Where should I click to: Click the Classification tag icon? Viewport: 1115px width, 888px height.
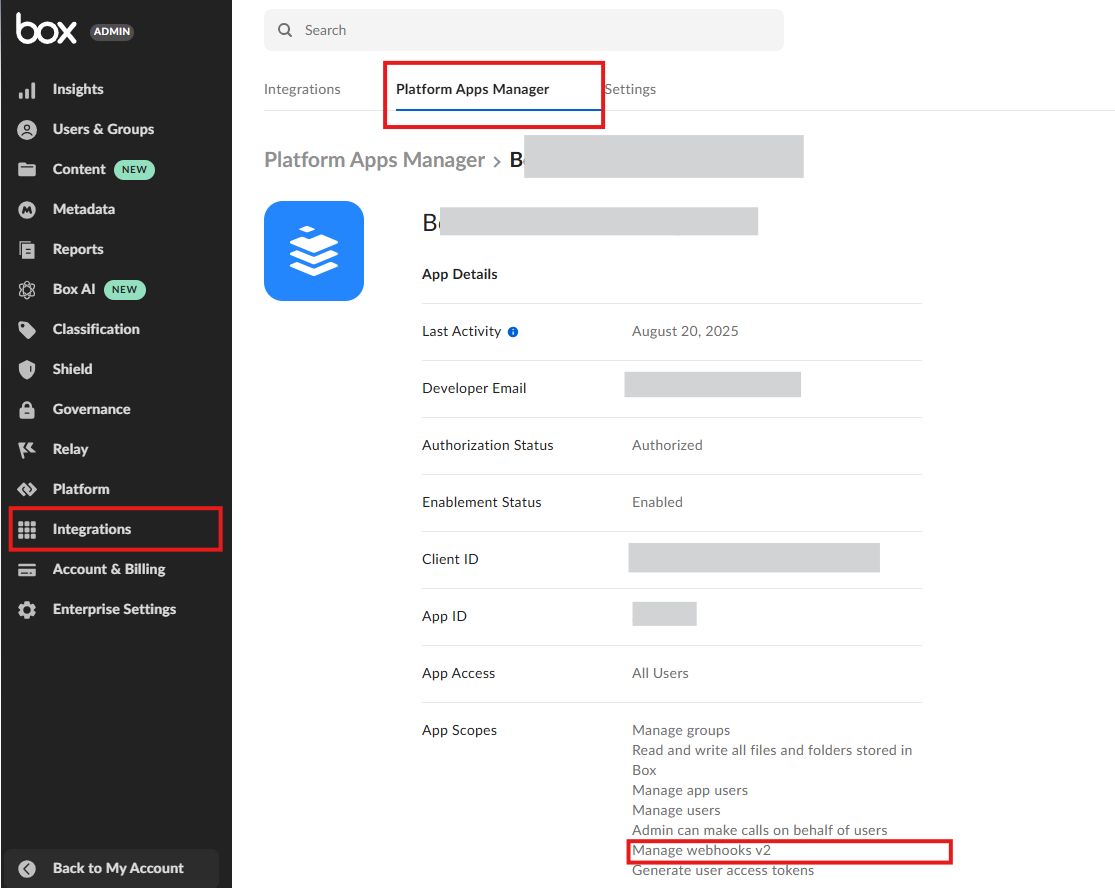[x=28, y=330]
